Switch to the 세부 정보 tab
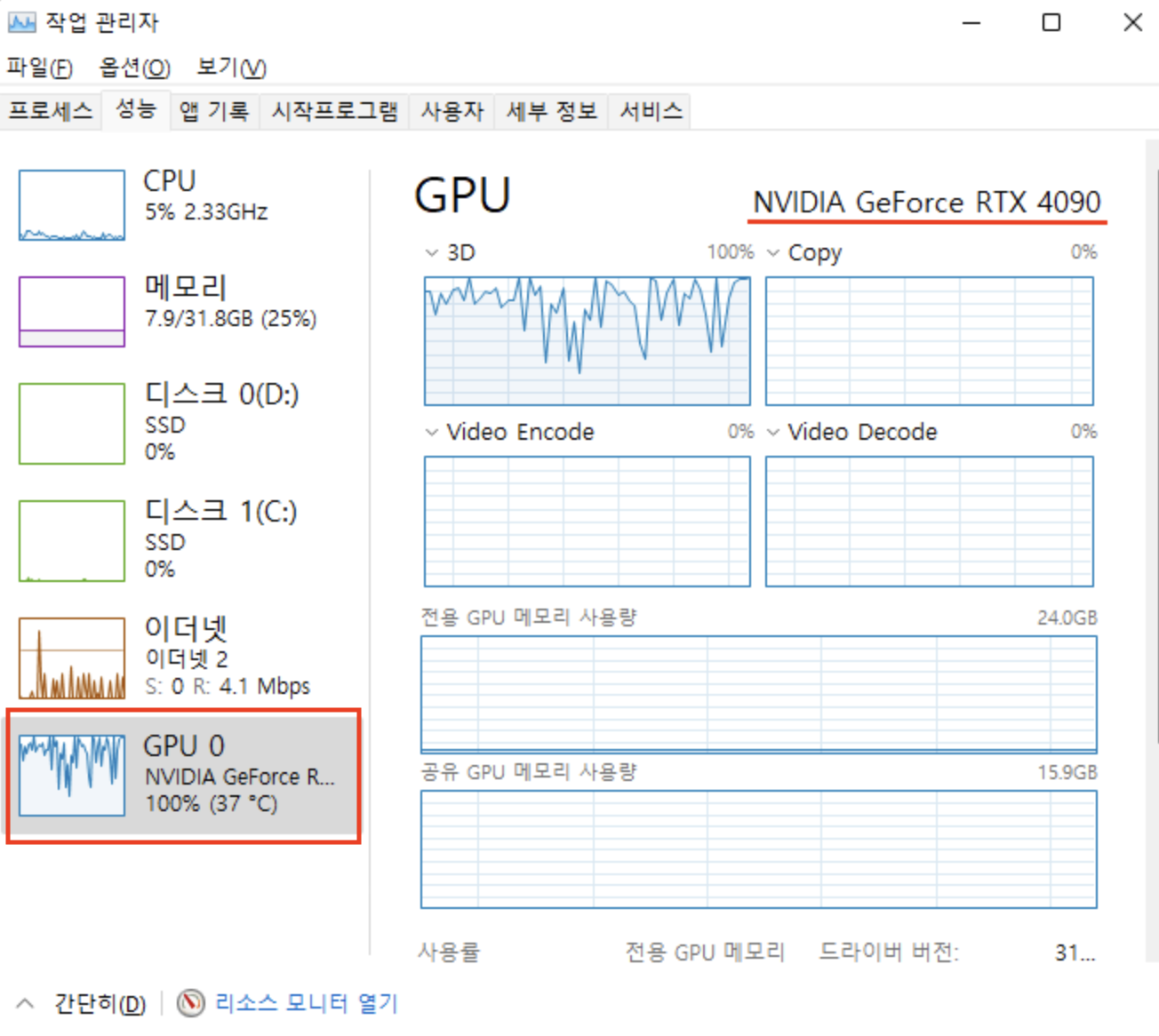Screen dimensions: 1159x1036 [552, 111]
